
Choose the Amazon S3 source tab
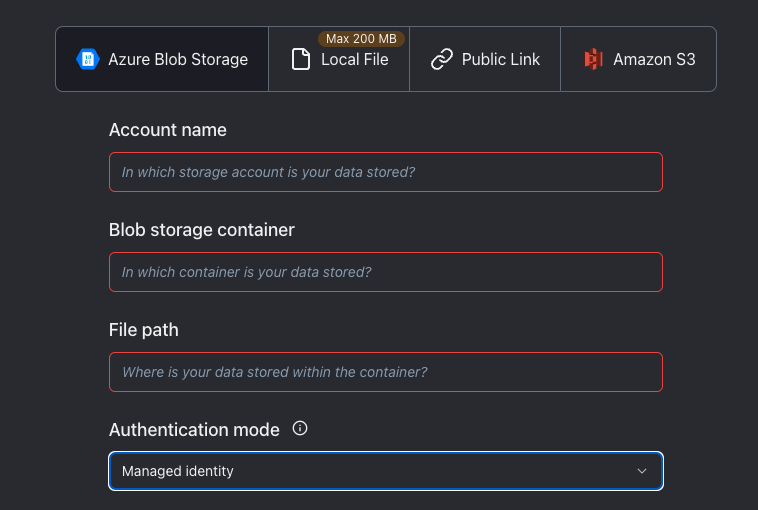tap(654, 59)
